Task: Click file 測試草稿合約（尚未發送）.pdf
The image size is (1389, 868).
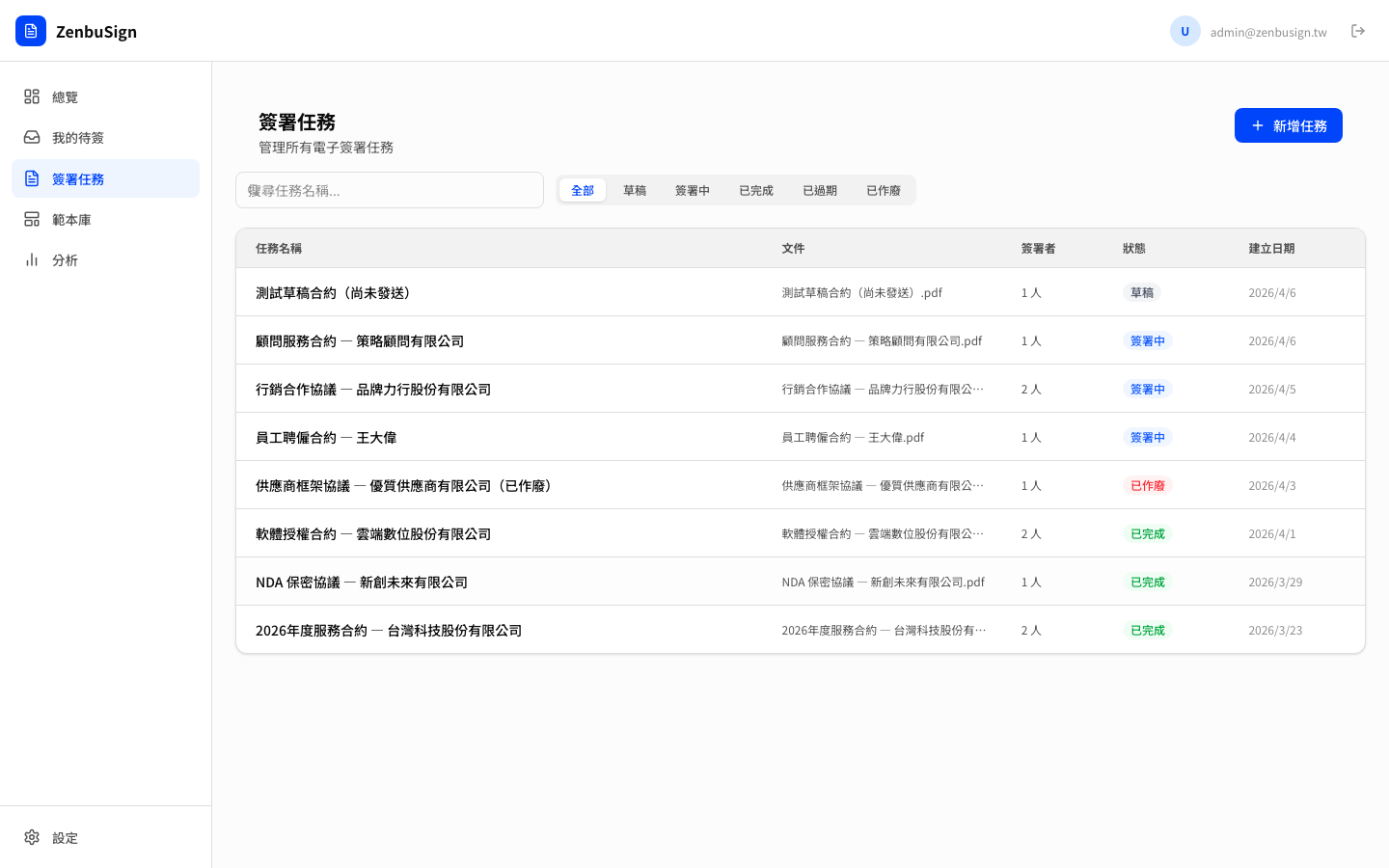Action: click(862, 292)
